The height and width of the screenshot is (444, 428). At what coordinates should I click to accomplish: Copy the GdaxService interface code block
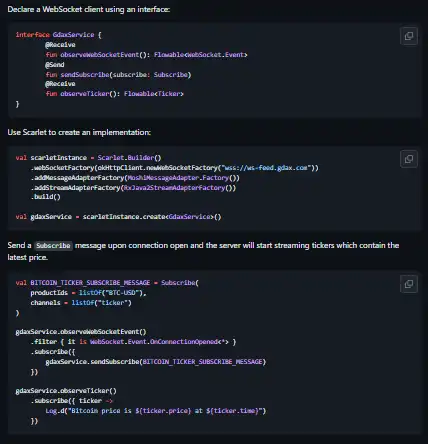409,36
